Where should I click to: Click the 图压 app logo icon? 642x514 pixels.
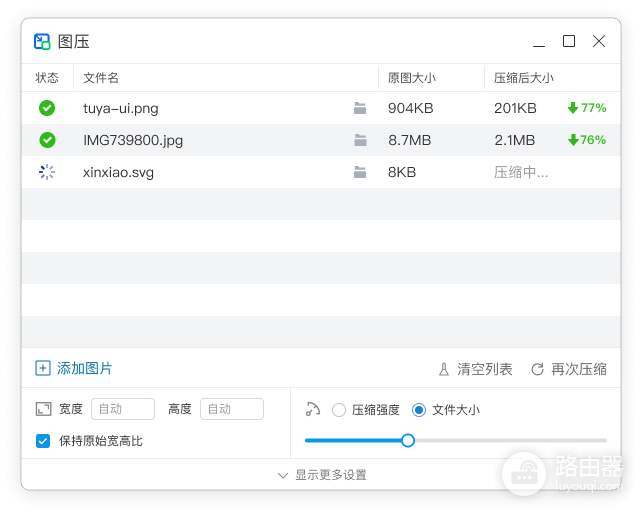click(42, 41)
